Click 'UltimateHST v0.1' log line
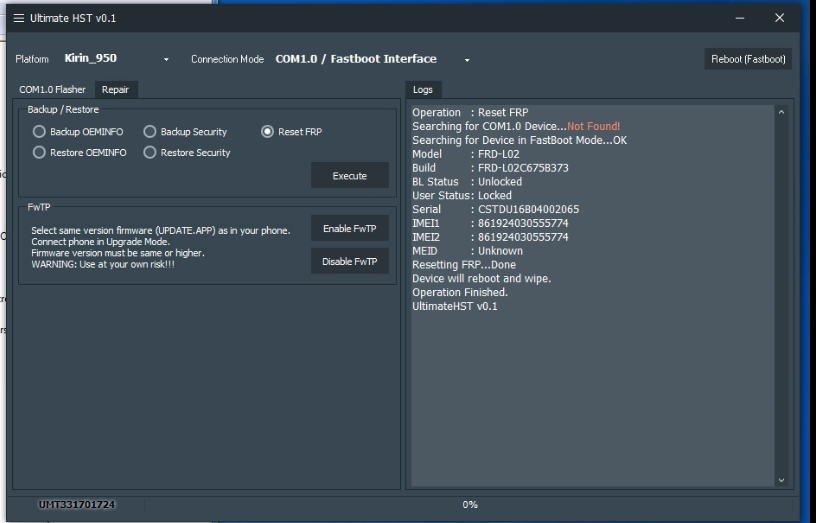 tap(455, 306)
